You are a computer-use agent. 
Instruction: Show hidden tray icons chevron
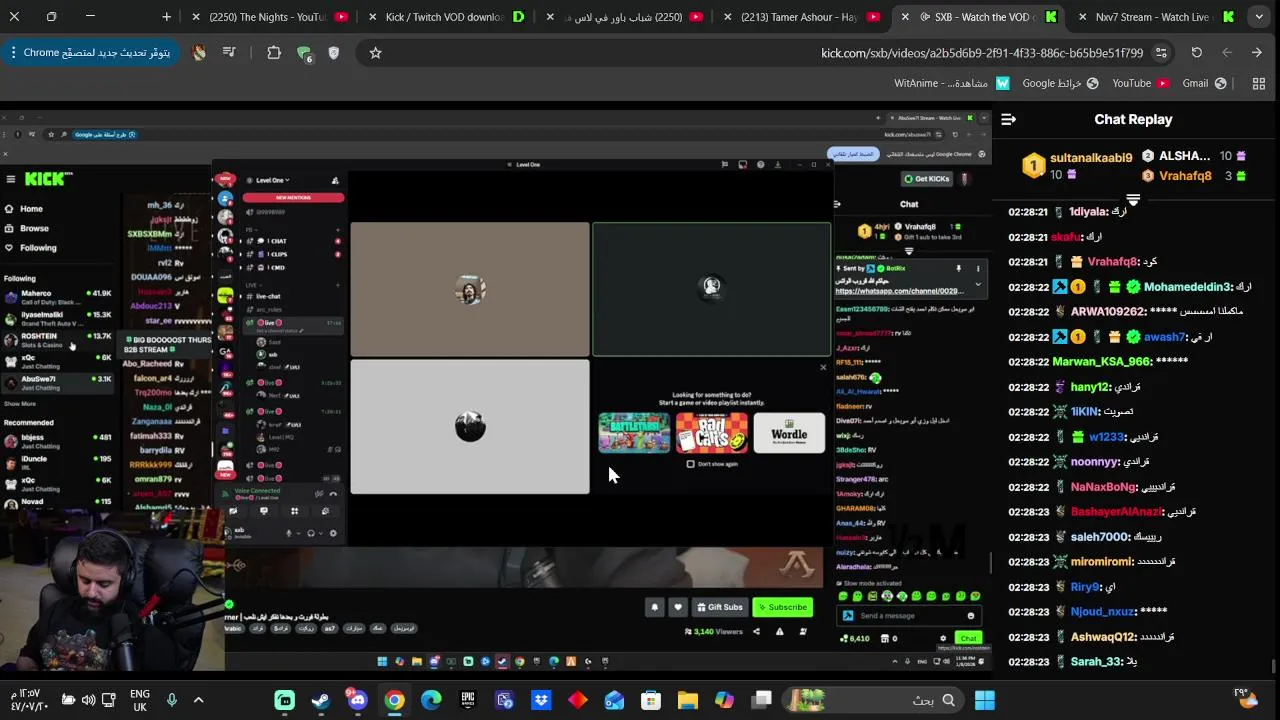click(x=198, y=700)
